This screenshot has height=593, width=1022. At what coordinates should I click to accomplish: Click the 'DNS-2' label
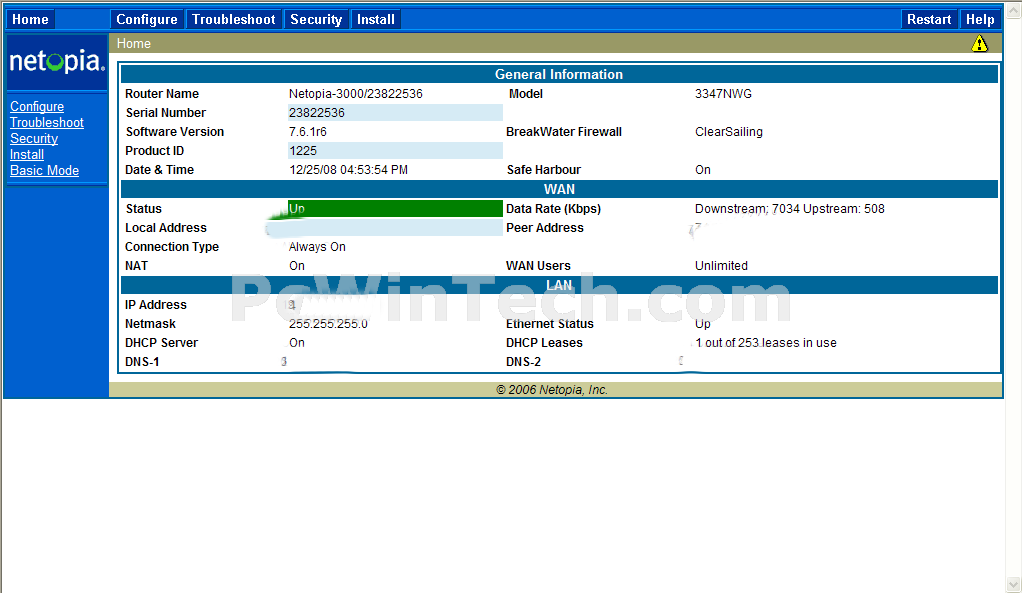click(523, 362)
